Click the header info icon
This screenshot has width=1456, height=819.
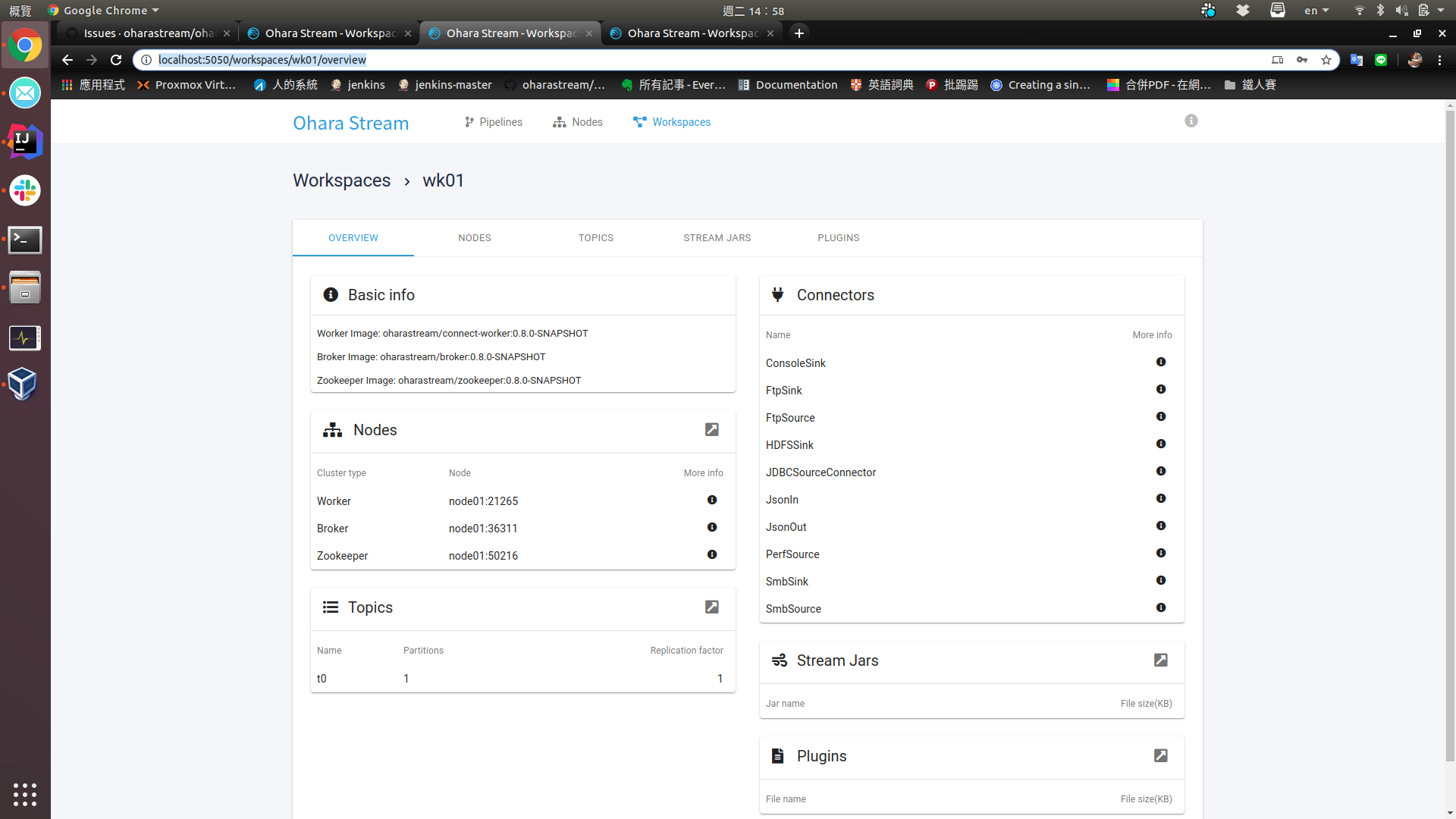click(x=1191, y=121)
